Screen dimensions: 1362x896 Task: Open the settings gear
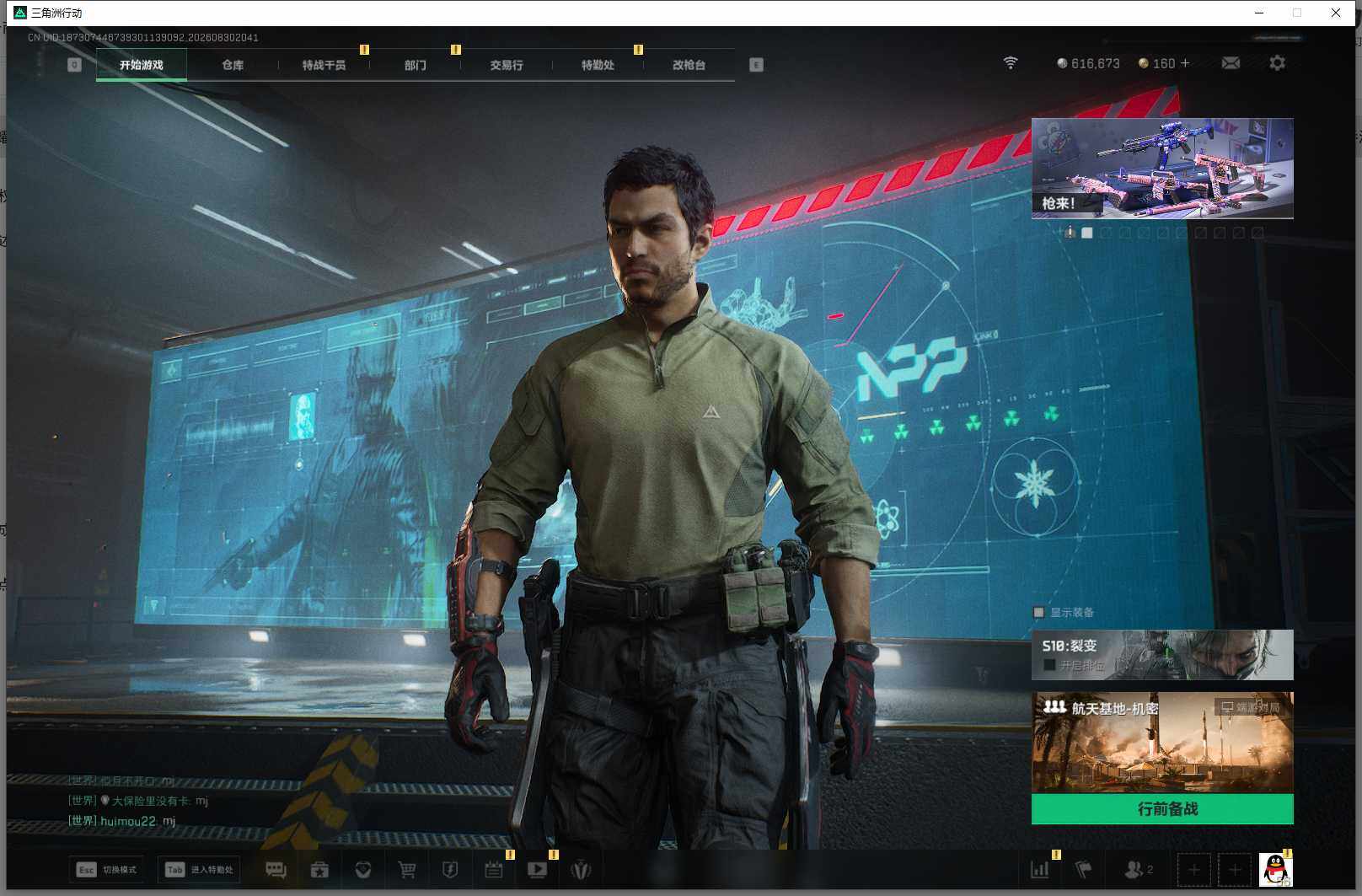click(1277, 63)
